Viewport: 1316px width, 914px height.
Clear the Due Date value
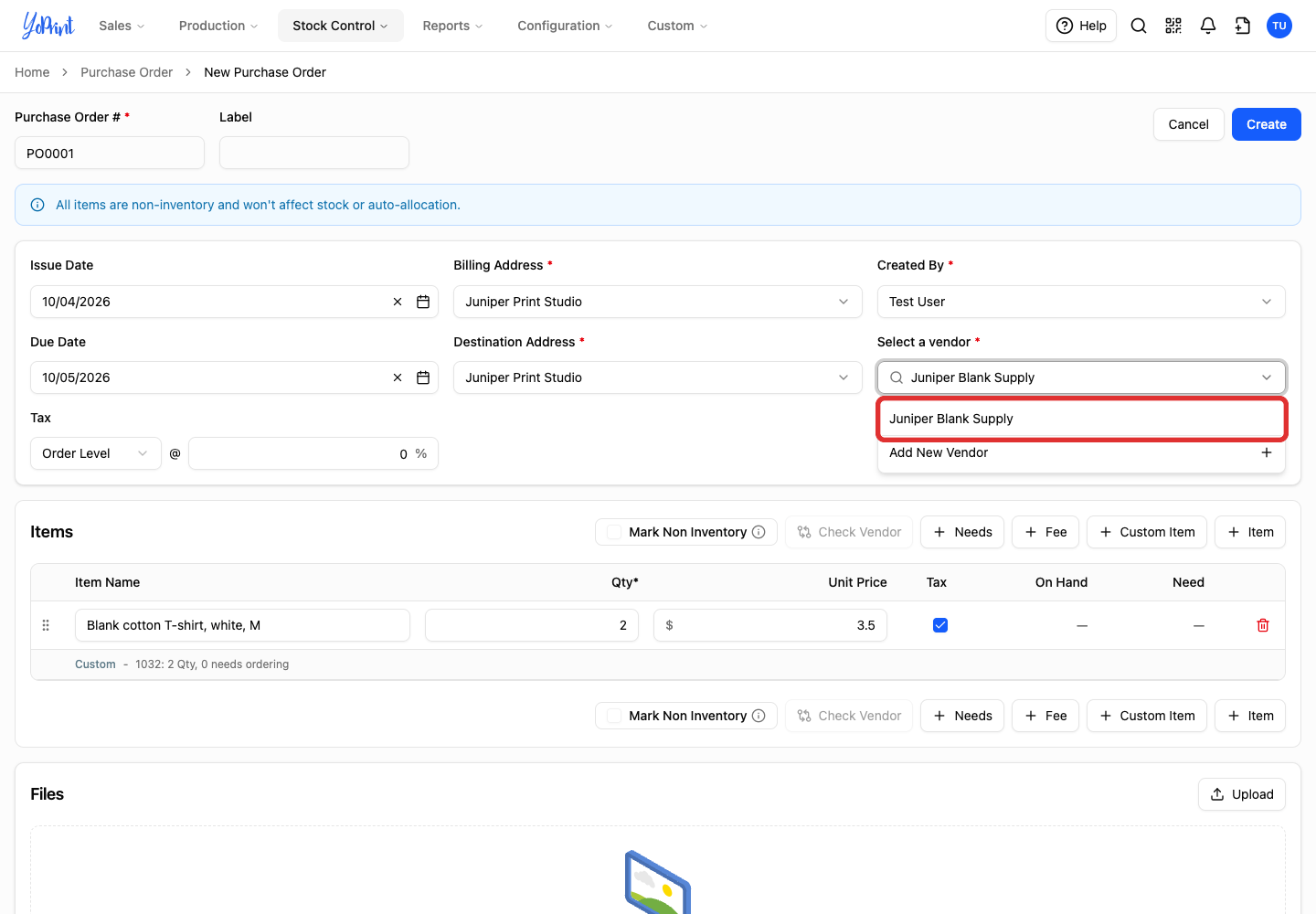click(x=398, y=377)
